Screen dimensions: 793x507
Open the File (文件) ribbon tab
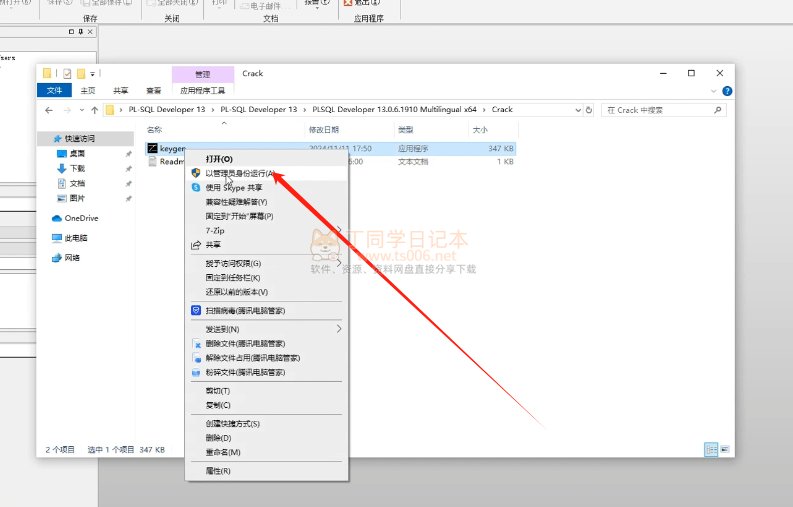pyautogui.click(x=54, y=91)
